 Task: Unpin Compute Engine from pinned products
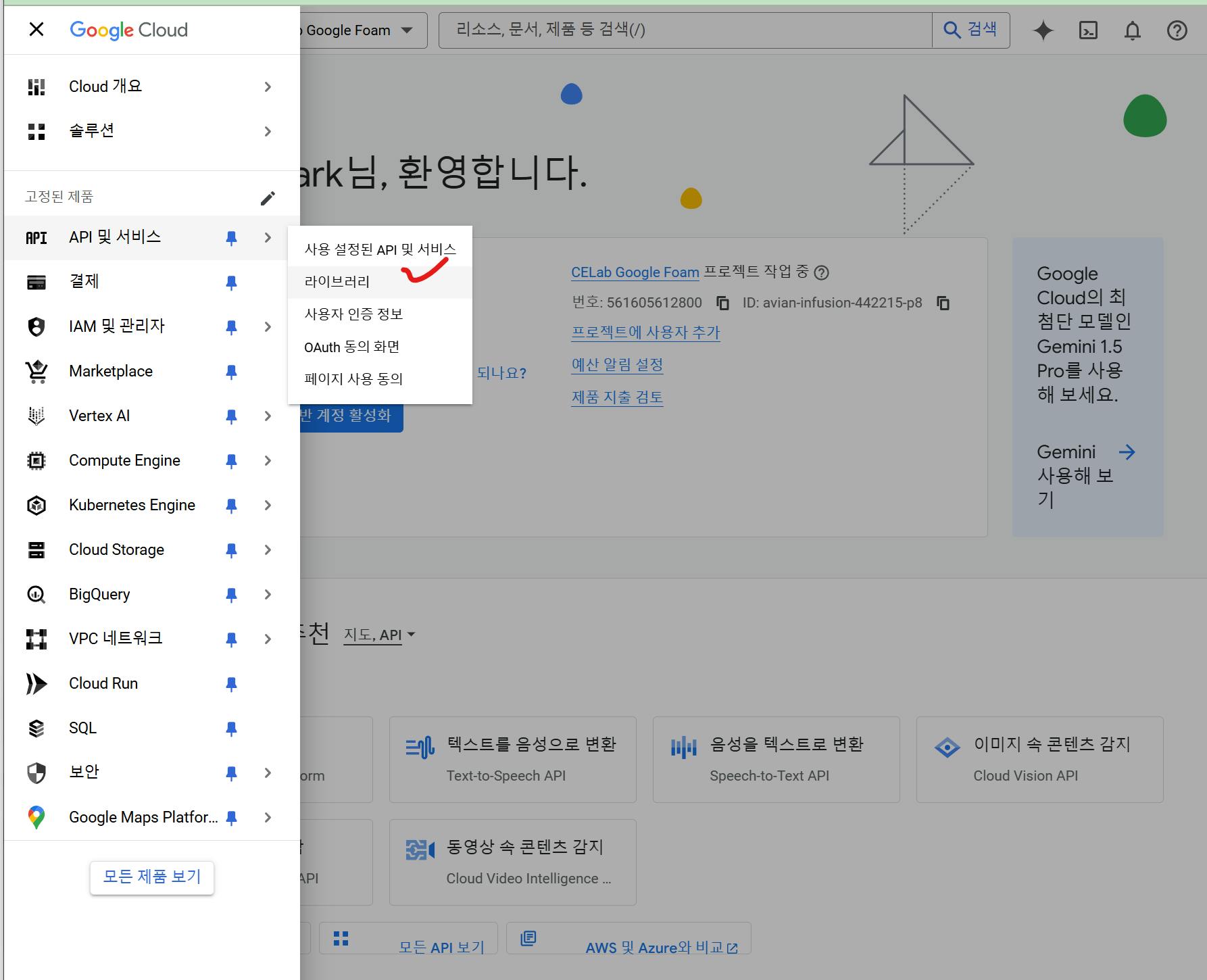tap(231, 461)
